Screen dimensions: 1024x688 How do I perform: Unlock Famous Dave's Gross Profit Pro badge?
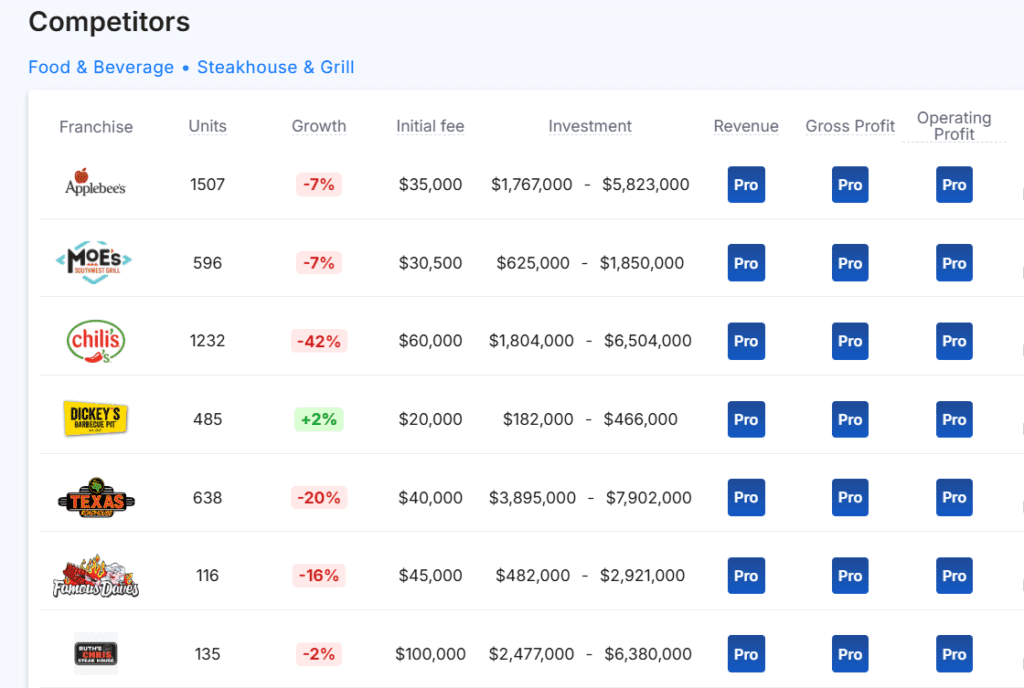tap(850, 576)
